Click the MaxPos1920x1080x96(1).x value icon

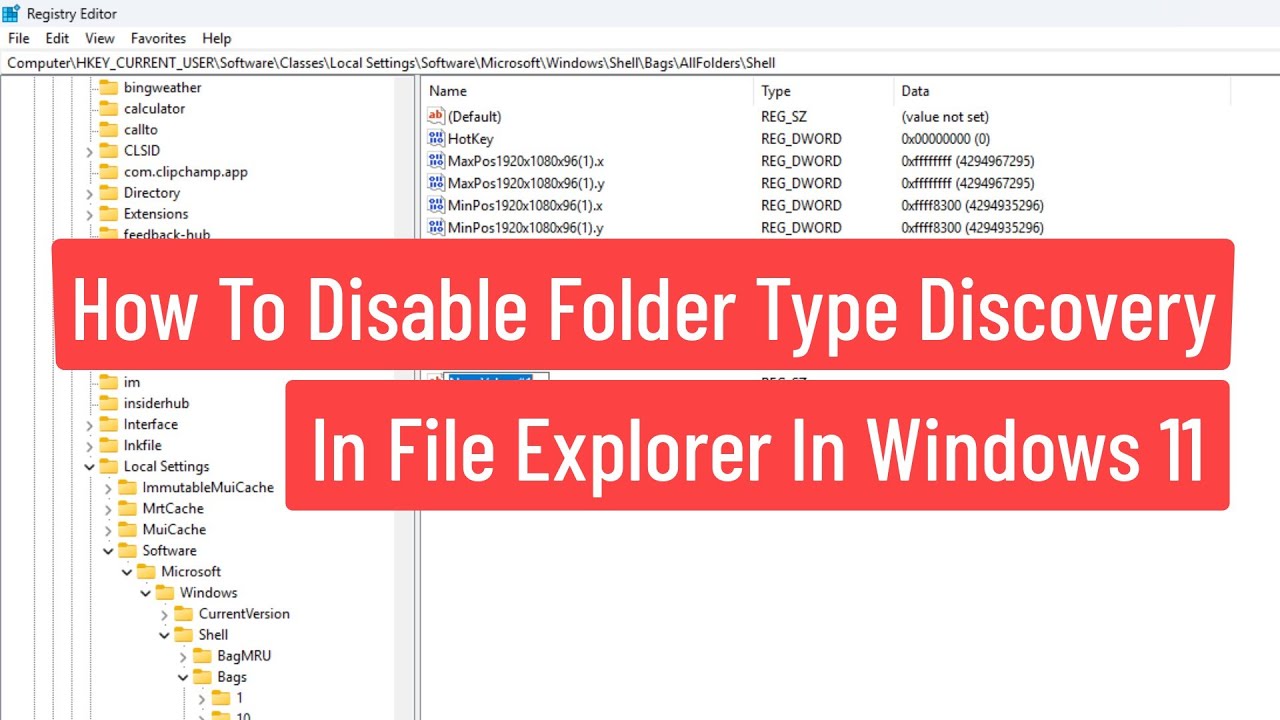pyautogui.click(x=436, y=161)
